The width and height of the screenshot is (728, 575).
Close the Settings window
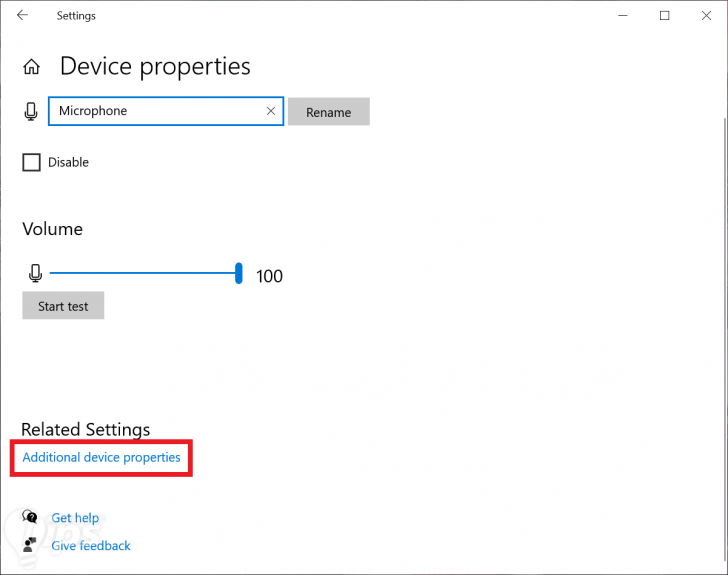coord(706,16)
